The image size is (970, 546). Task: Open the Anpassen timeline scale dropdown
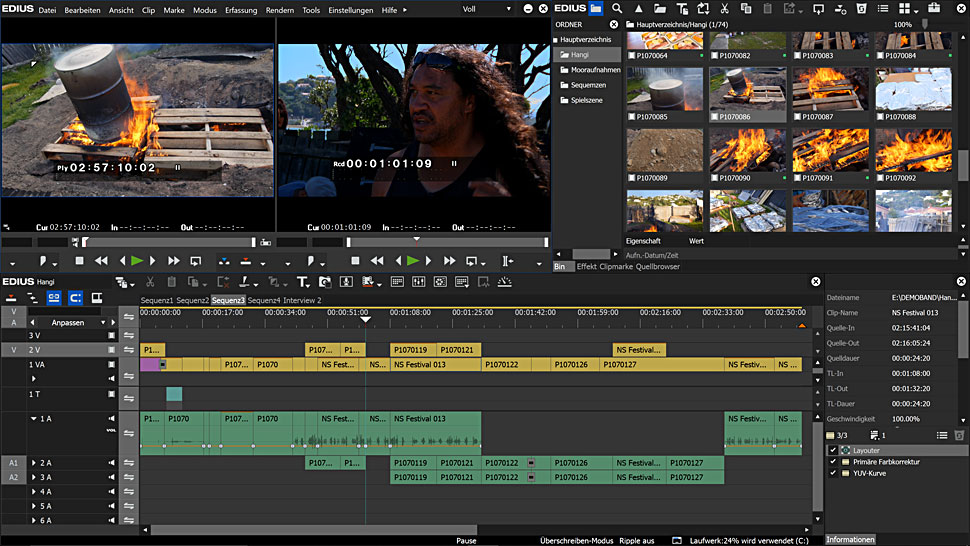pos(103,323)
